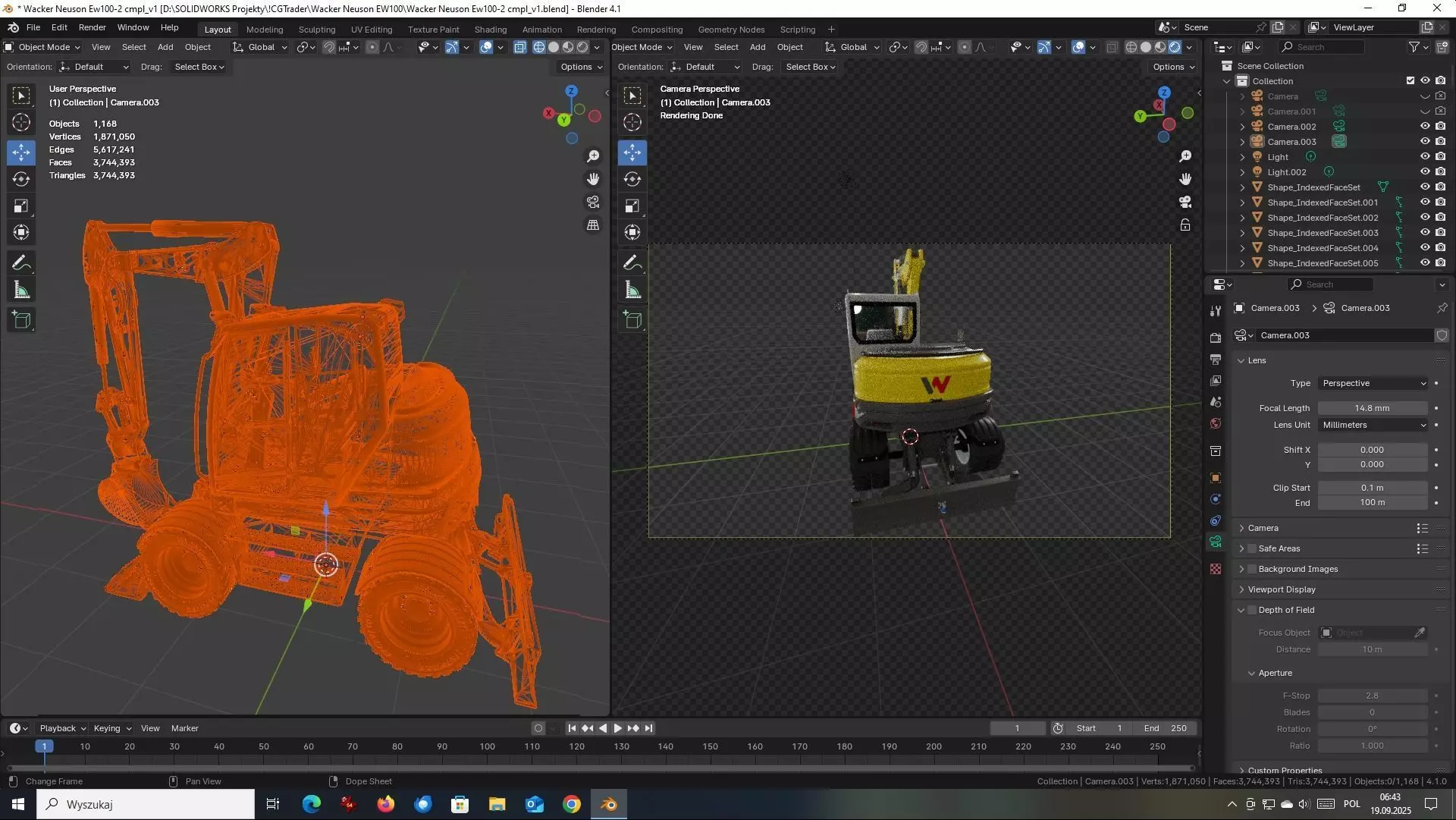This screenshot has width=1456, height=820.
Task: Click the Focal Length 14.8 mm slider field
Action: click(1372, 408)
